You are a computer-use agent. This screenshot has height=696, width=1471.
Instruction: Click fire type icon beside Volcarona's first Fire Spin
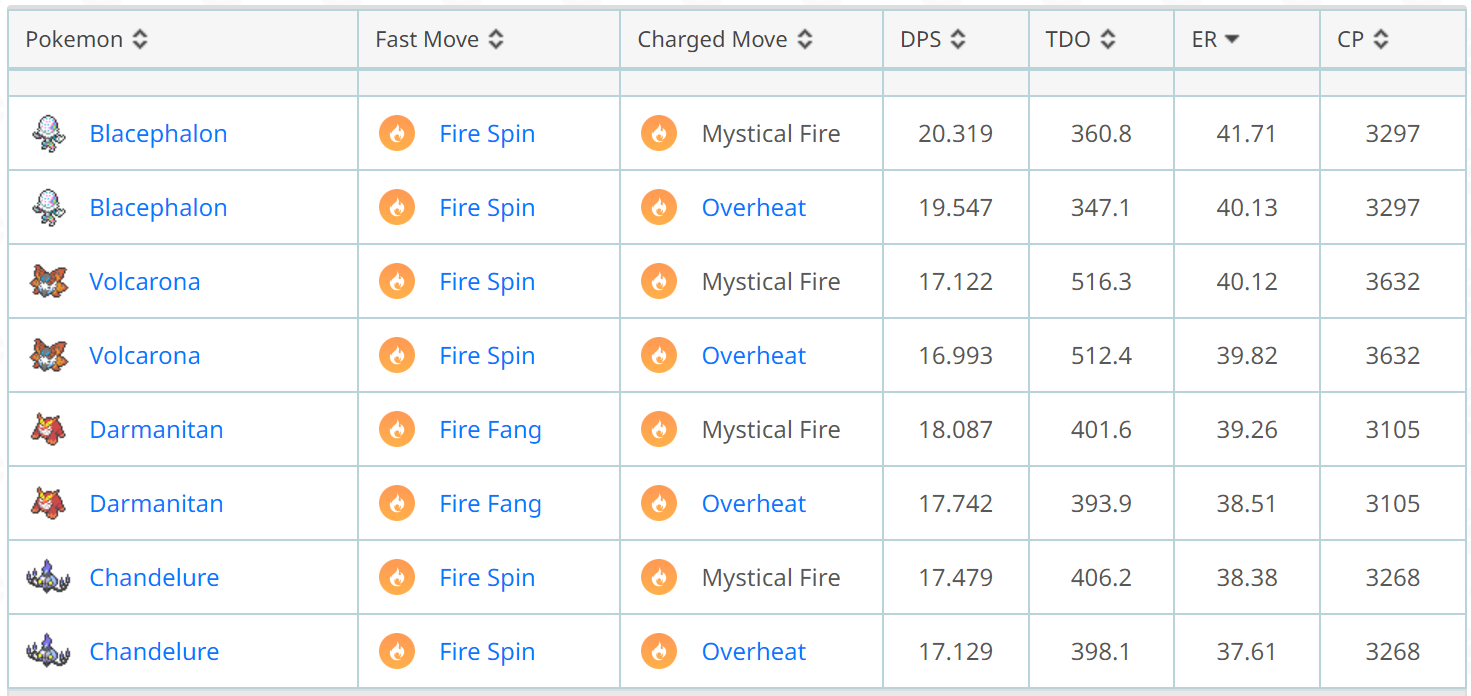tap(397, 281)
